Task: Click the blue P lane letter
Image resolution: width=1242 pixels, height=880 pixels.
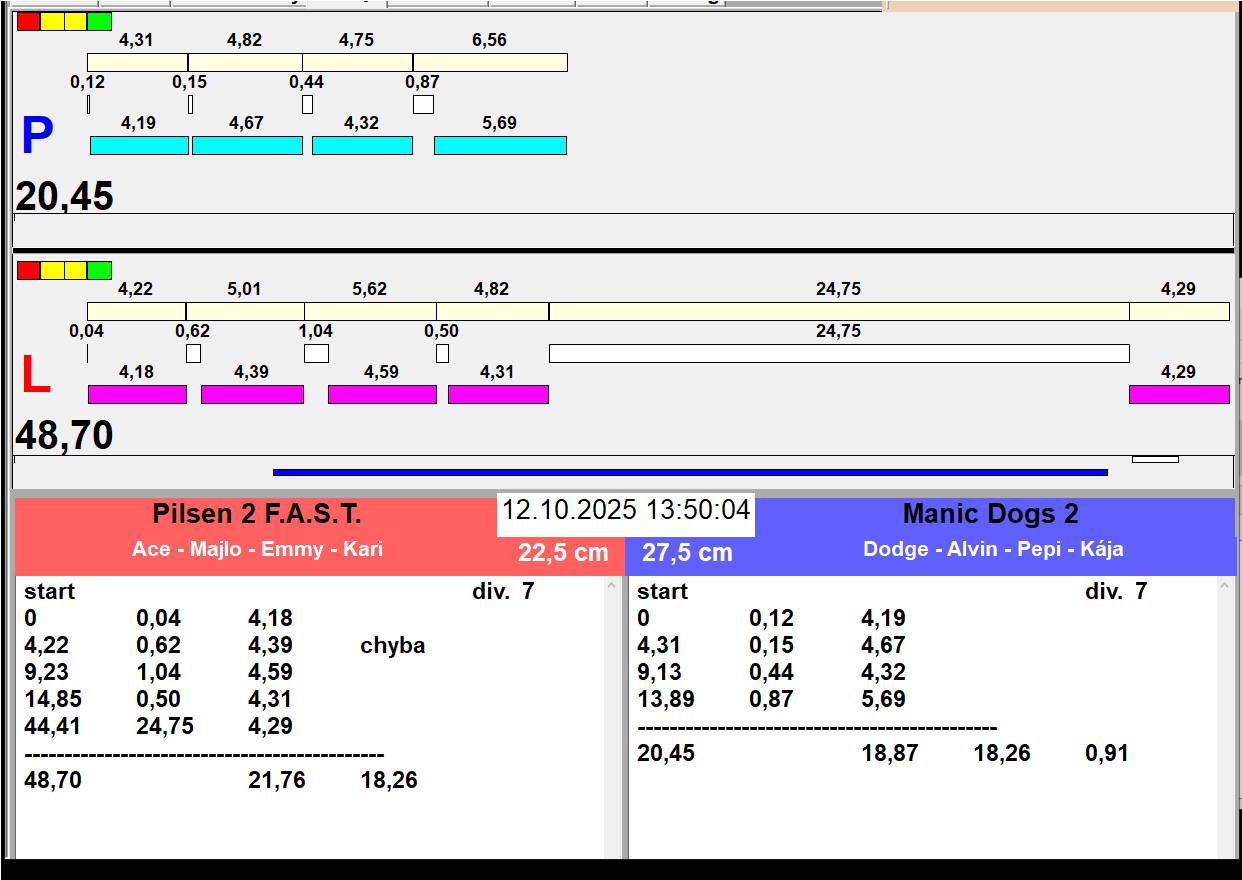Action: point(37,137)
